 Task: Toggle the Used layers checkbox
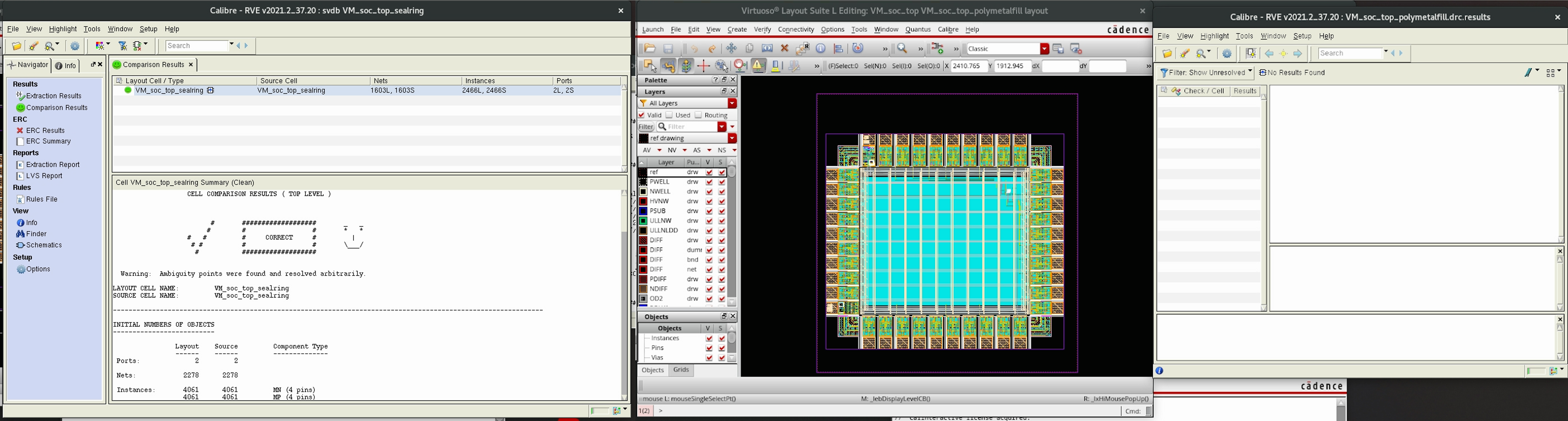(669, 115)
